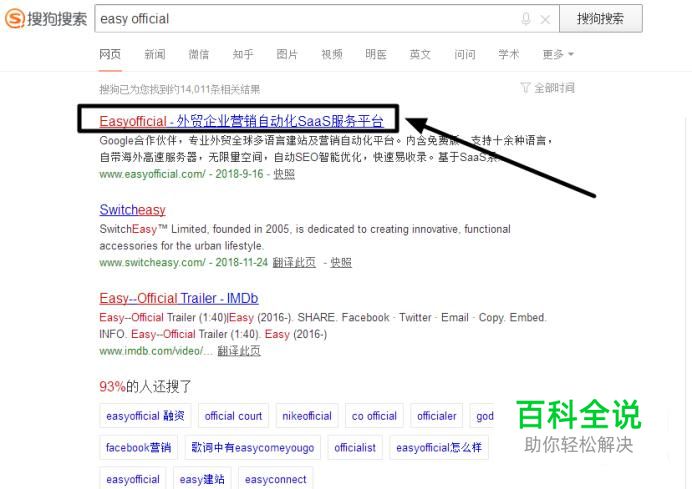Select related search 'easyconnect'
This screenshot has height=489, width=692.
(275, 479)
